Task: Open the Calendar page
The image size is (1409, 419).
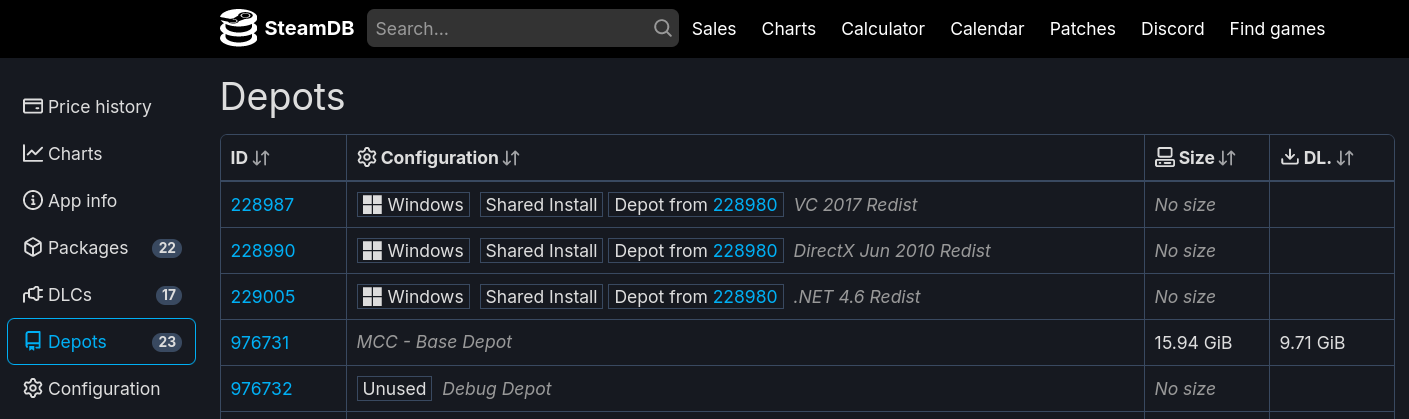Action: [987, 29]
